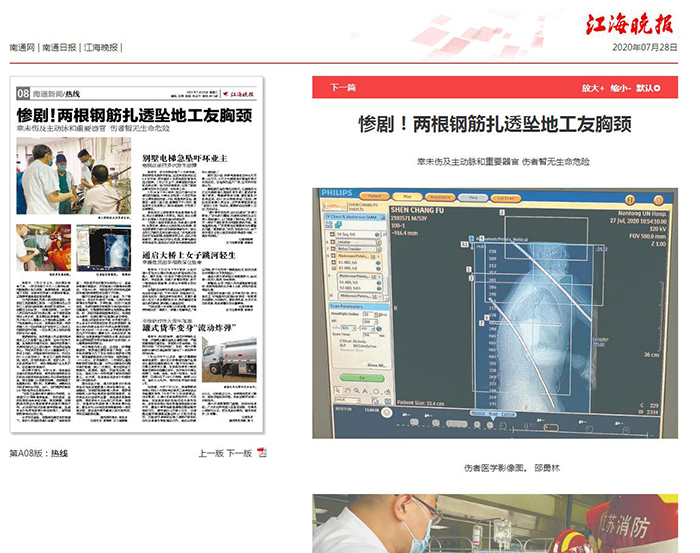
Task: Click the 江海晚报 masthead logo
Action: pos(635,23)
